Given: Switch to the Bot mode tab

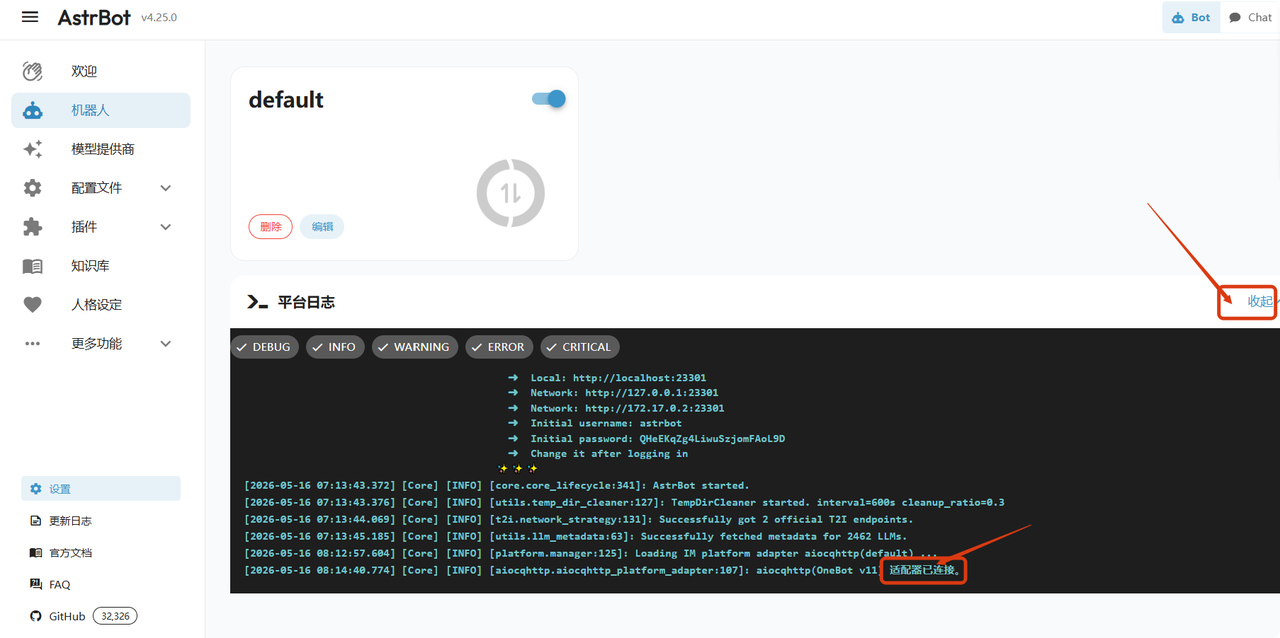Looking at the screenshot, I should pos(1191,17).
